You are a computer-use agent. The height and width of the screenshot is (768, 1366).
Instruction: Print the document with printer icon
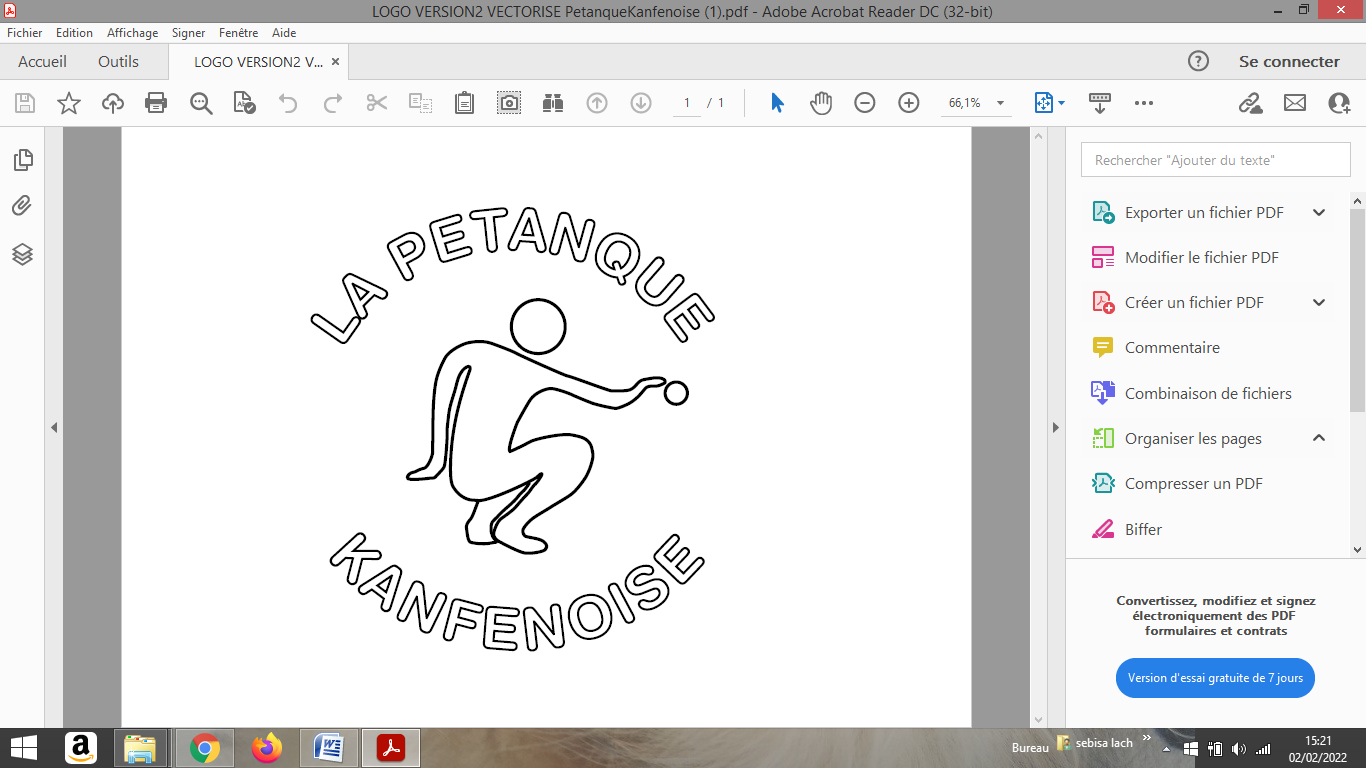[x=156, y=103]
